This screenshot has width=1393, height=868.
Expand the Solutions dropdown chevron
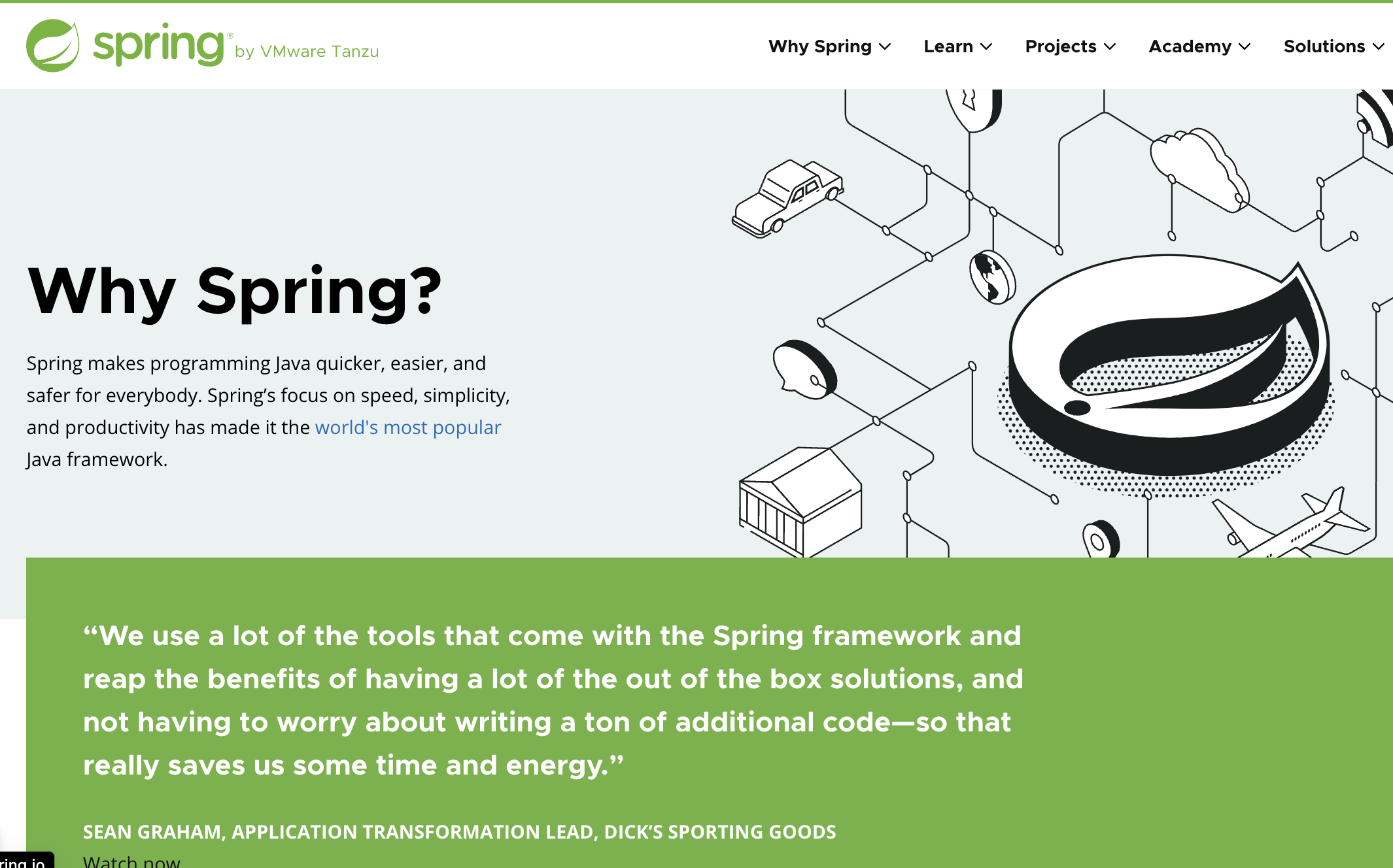1378,47
